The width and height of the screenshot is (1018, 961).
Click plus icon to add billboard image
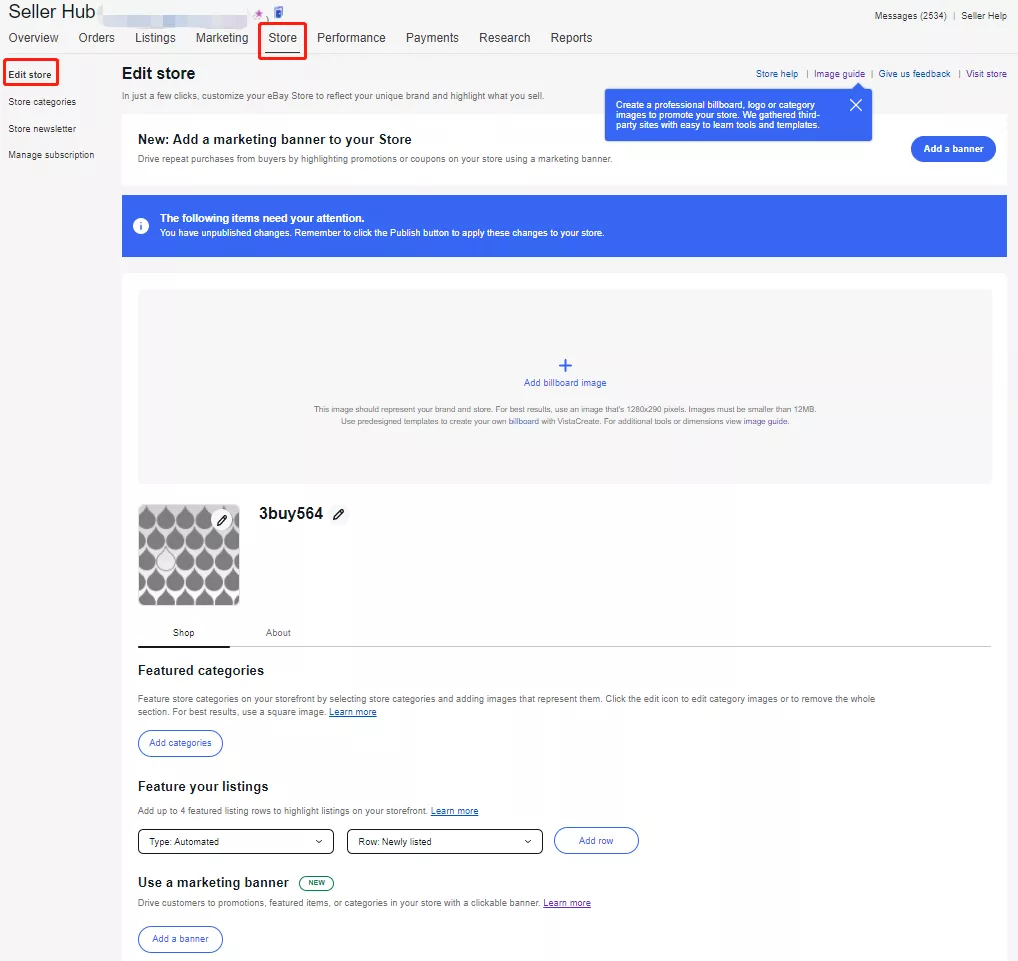point(565,366)
